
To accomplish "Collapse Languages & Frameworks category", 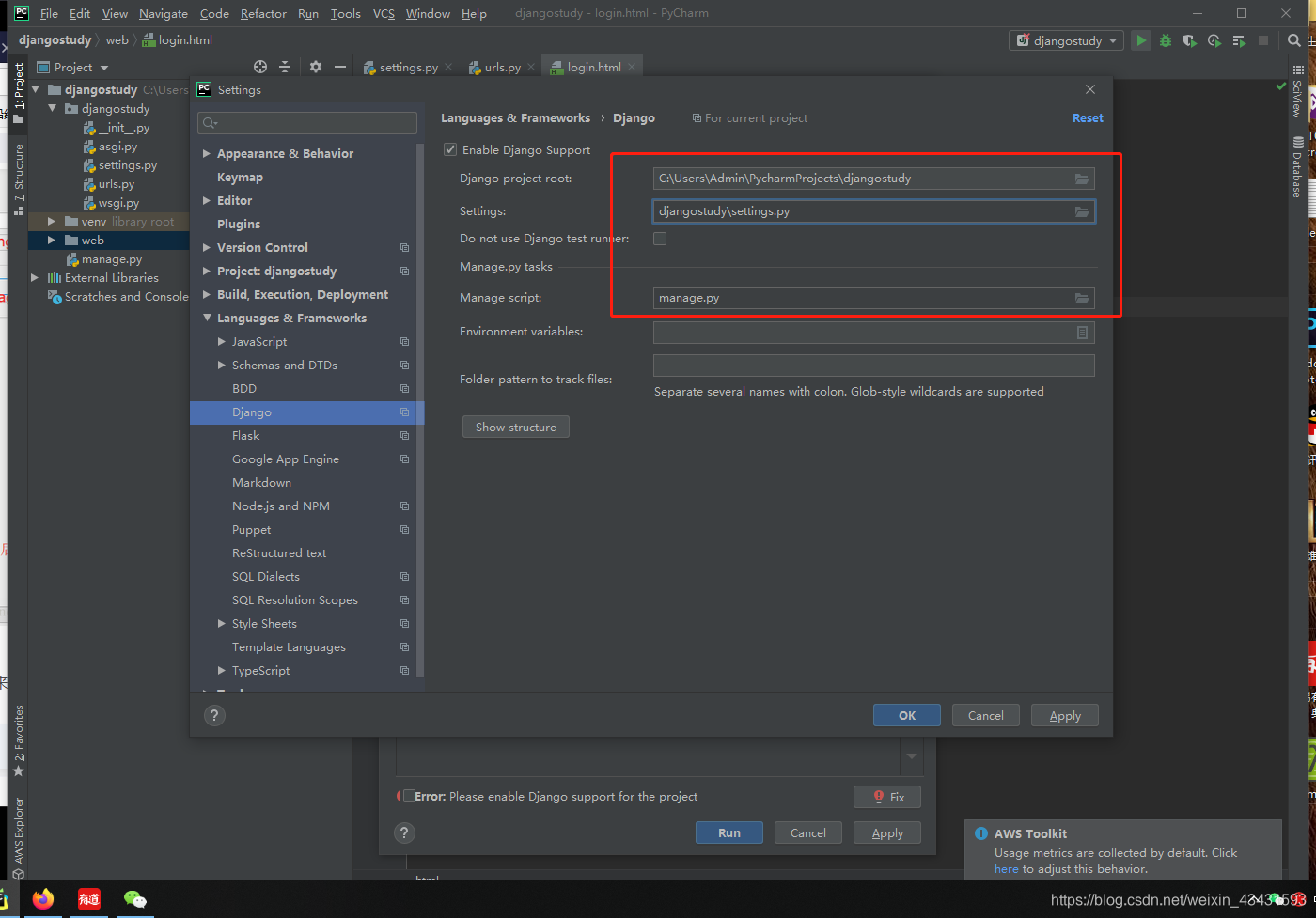I will click(x=207, y=318).
